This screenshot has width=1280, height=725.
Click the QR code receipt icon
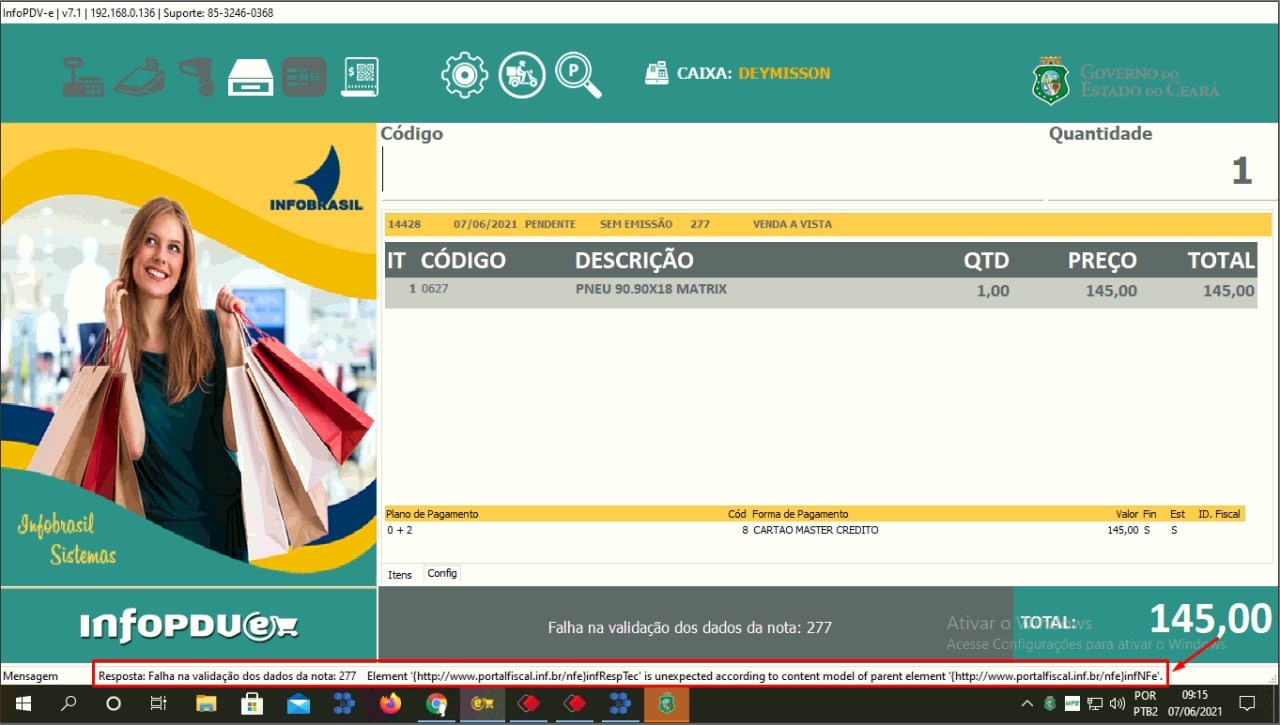(x=360, y=76)
